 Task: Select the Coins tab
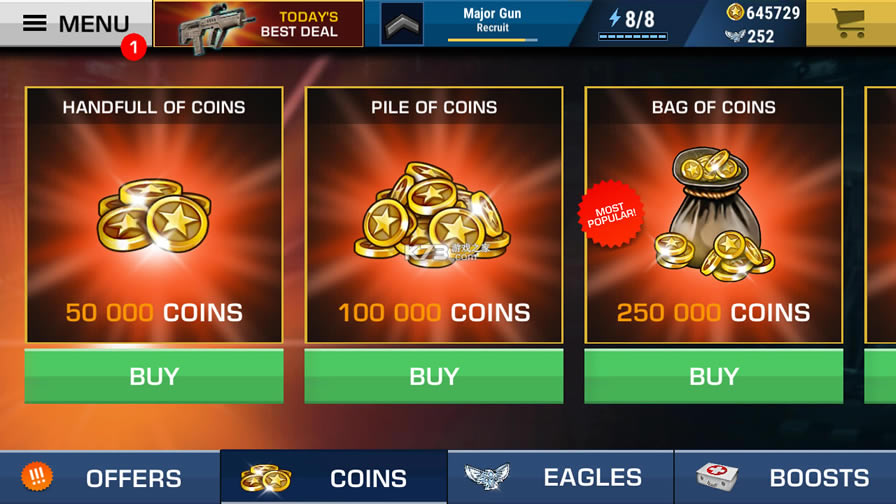tap(334, 478)
